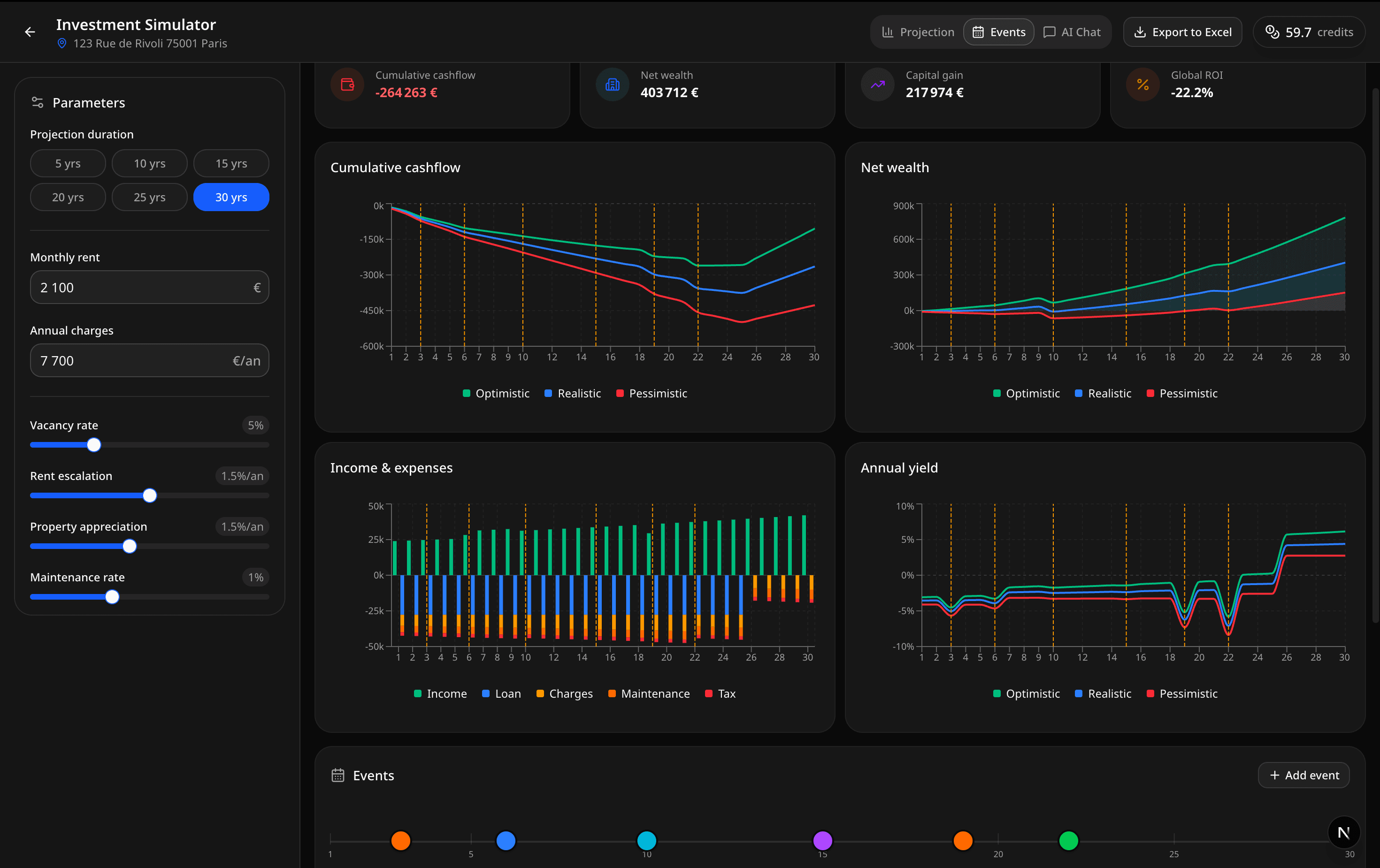Click Export to Excel

coord(1182,31)
